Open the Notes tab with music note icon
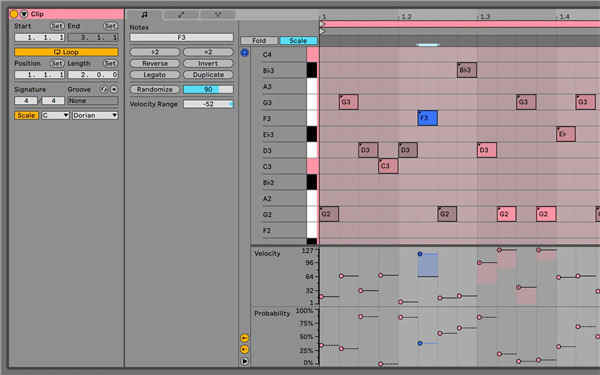This screenshot has height=375, width=600. point(144,15)
